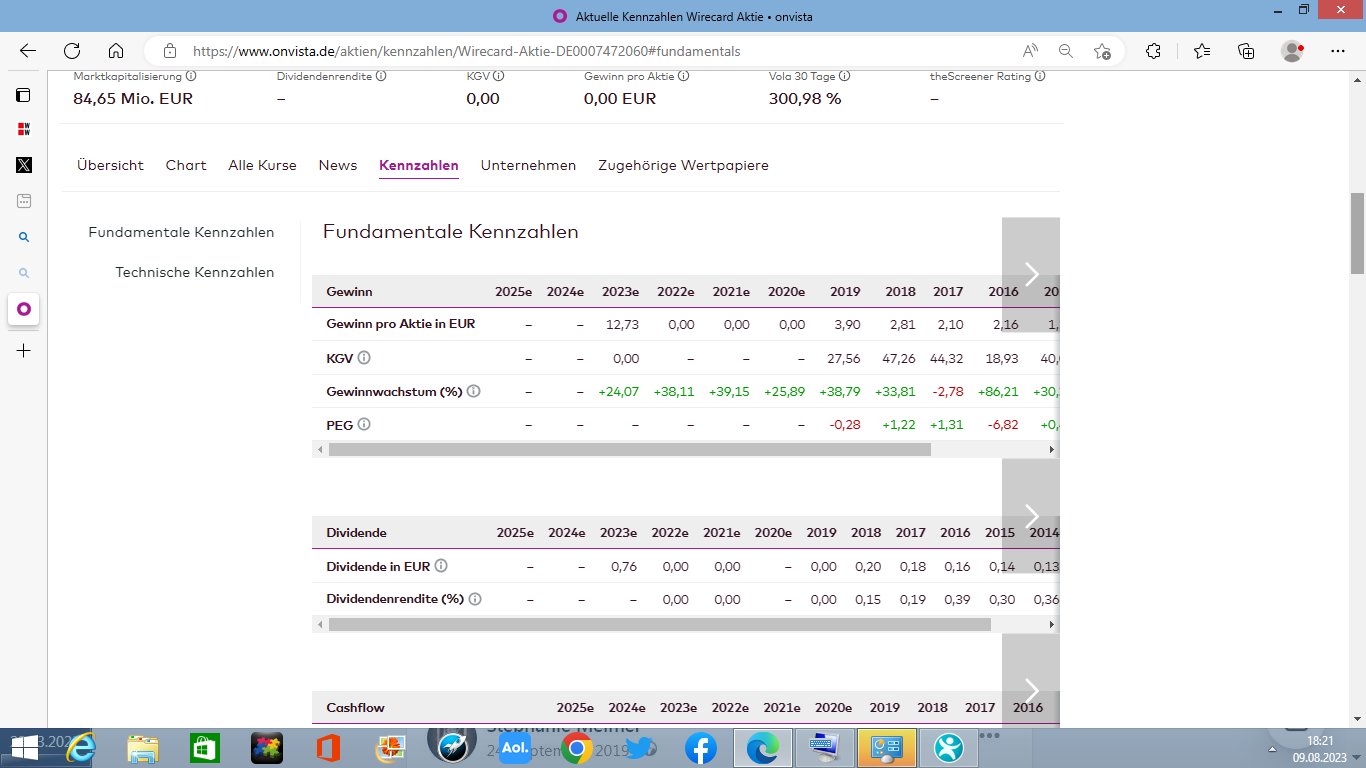Image resolution: width=1366 pixels, height=768 pixels.
Task: Open Google Chrome from the taskbar
Action: [x=576, y=747]
